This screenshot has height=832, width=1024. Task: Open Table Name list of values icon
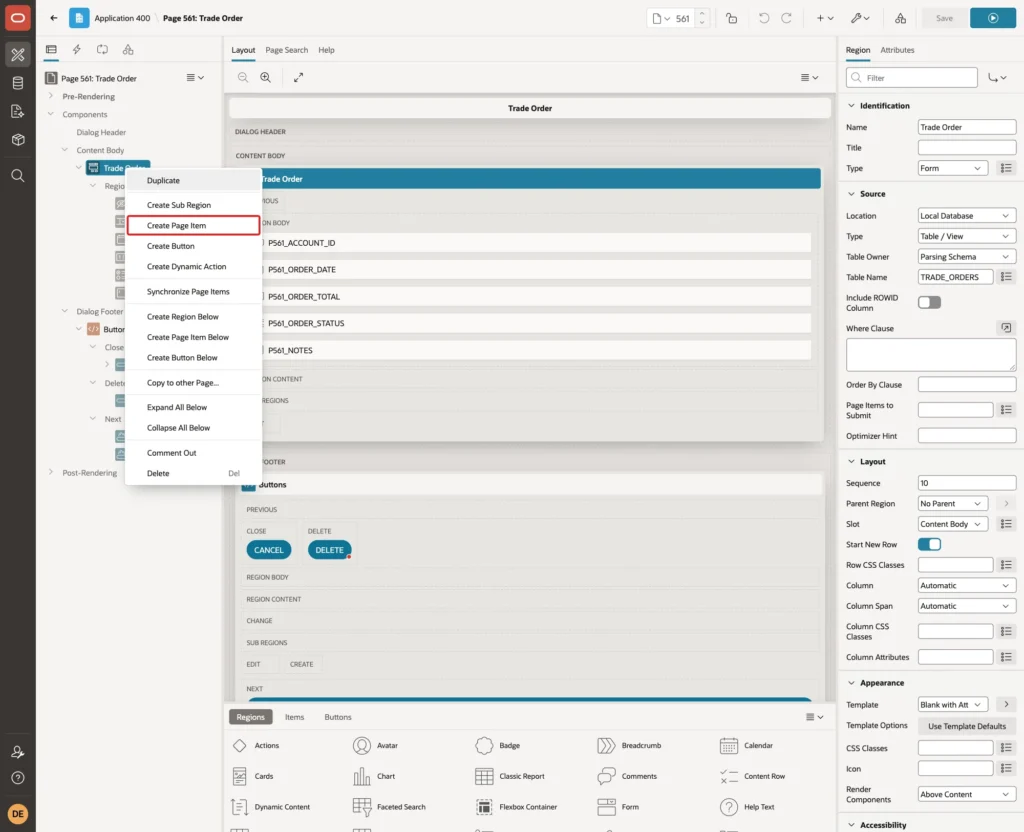(1006, 277)
